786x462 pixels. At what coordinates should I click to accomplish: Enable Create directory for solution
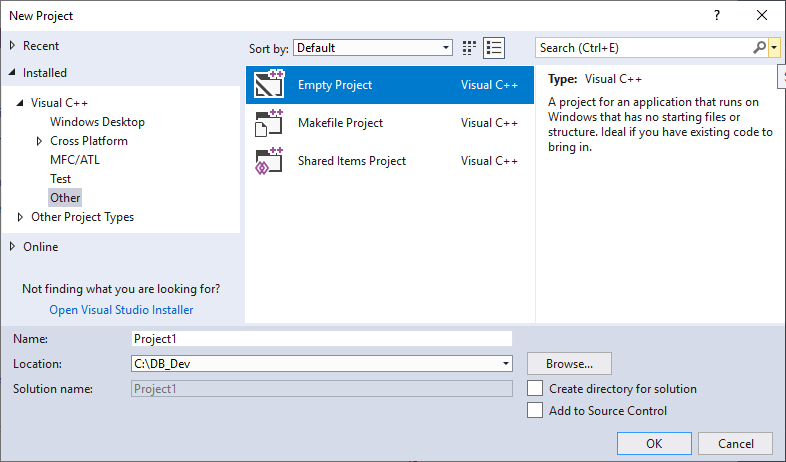[535, 389]
